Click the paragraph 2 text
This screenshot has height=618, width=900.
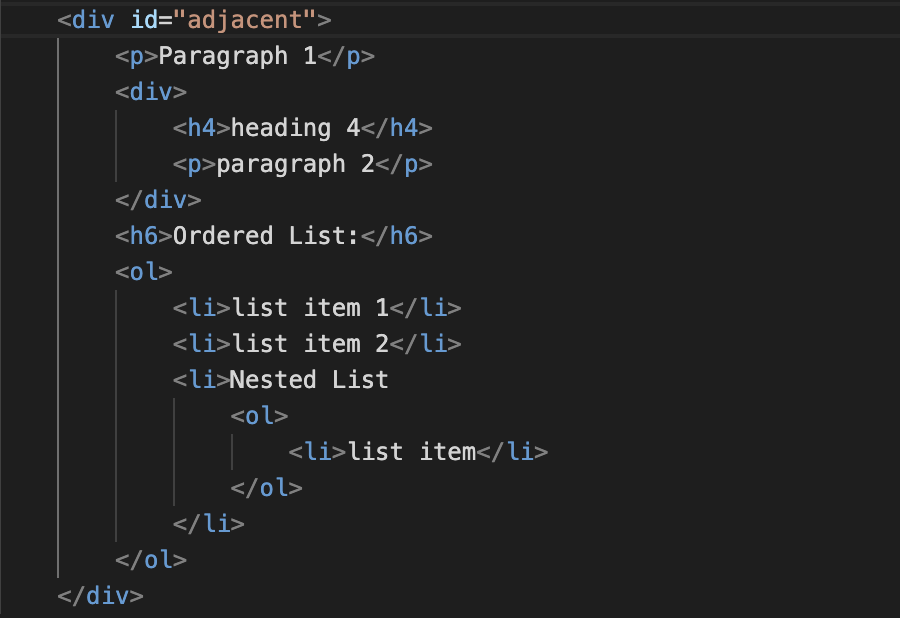click(x=296, y=164)
